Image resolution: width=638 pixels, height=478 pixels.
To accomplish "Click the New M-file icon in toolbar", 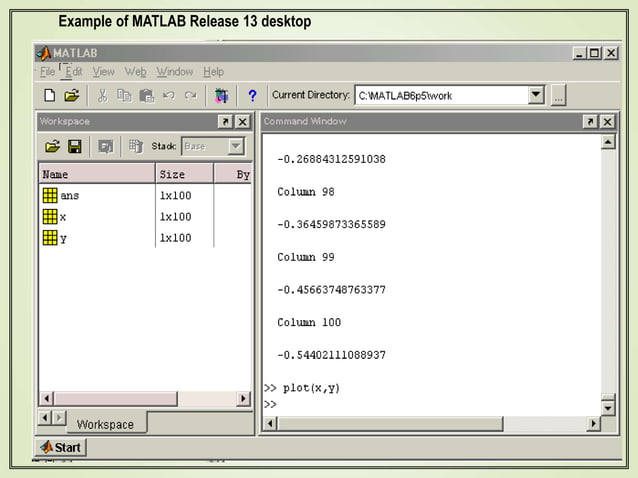I will click(50, 96).
